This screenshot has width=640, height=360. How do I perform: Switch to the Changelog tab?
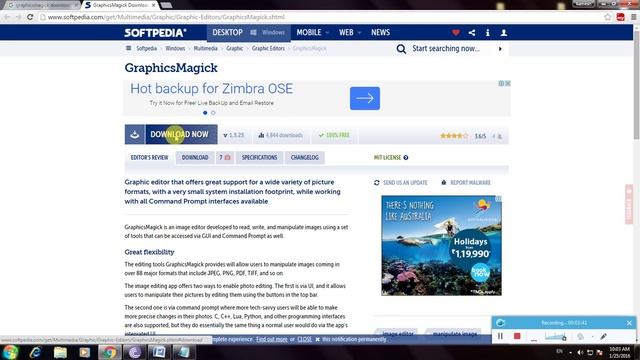(x=305, y=158)
